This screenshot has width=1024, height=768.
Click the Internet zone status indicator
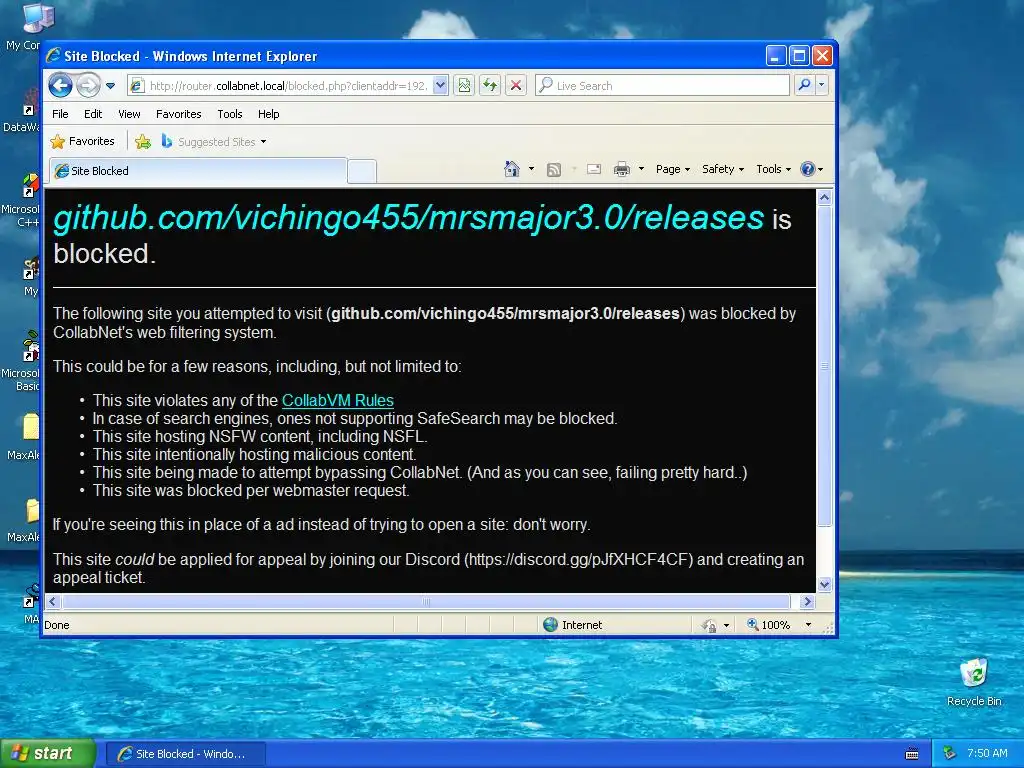pyautogui.click(x=573, y=625)
